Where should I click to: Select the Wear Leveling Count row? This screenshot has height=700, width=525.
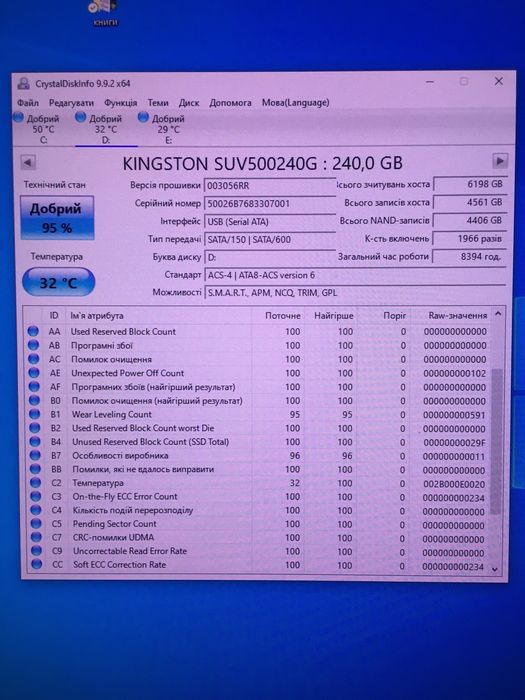258,414
